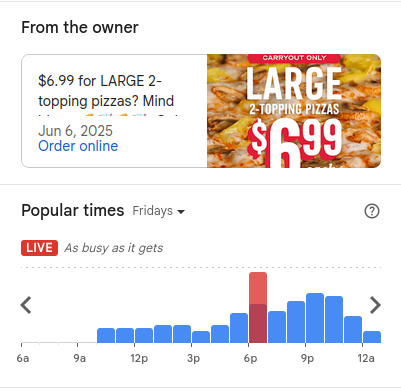Open the Fridays day dropdown
Screen dimensions: 401x392
pyautogui.click(x=159, y=211)
